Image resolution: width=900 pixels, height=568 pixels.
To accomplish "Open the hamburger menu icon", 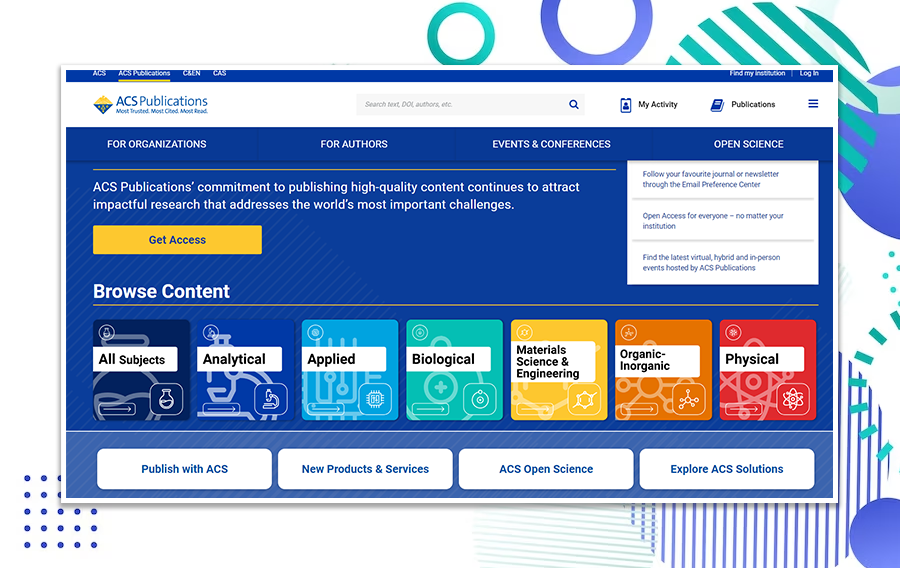I will click(x=813, y=104).
